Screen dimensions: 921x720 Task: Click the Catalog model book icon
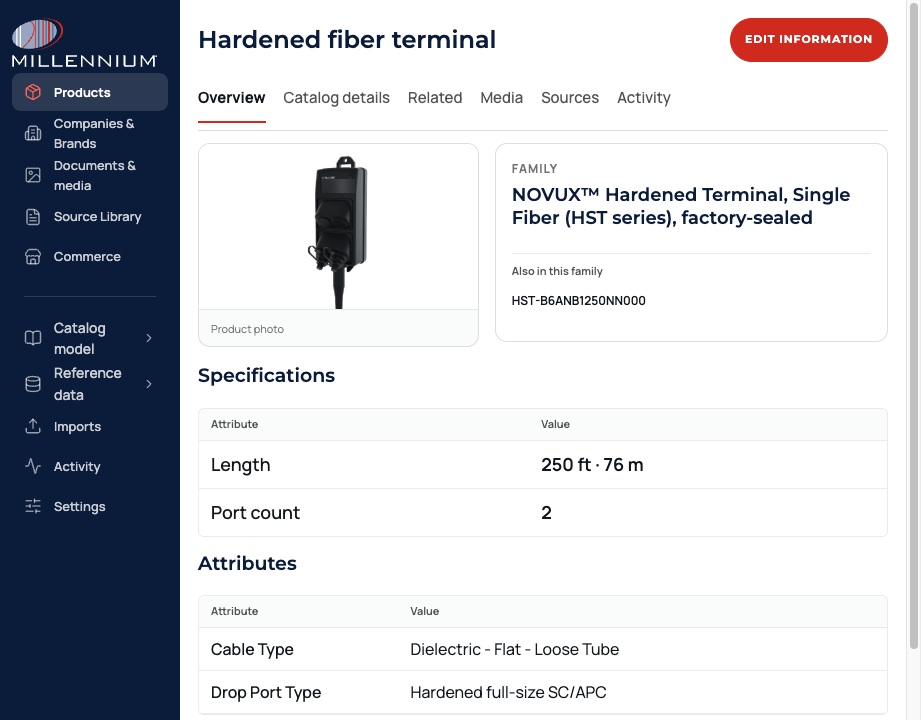tap(33, 338)
